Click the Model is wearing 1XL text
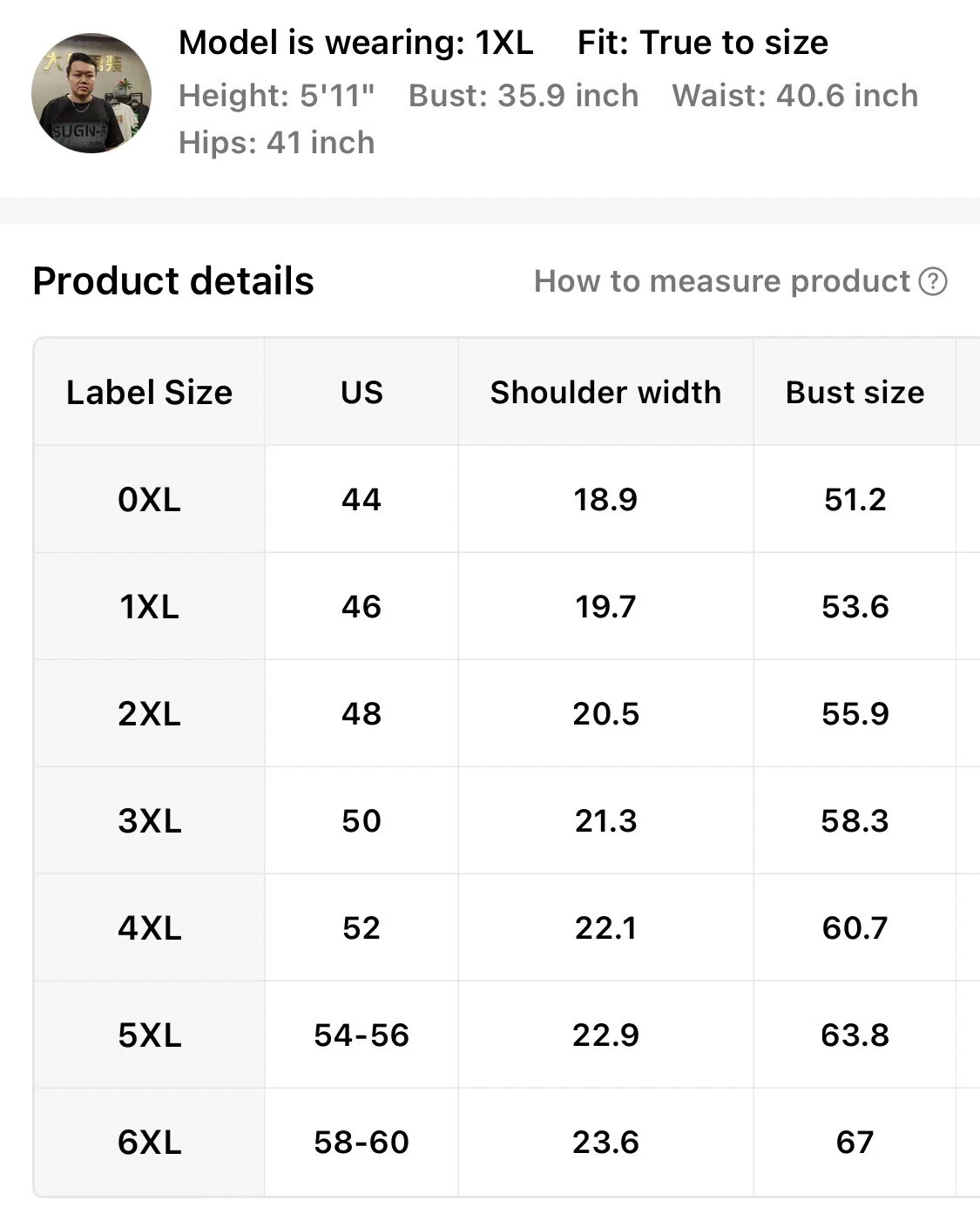 click(355, 43)
